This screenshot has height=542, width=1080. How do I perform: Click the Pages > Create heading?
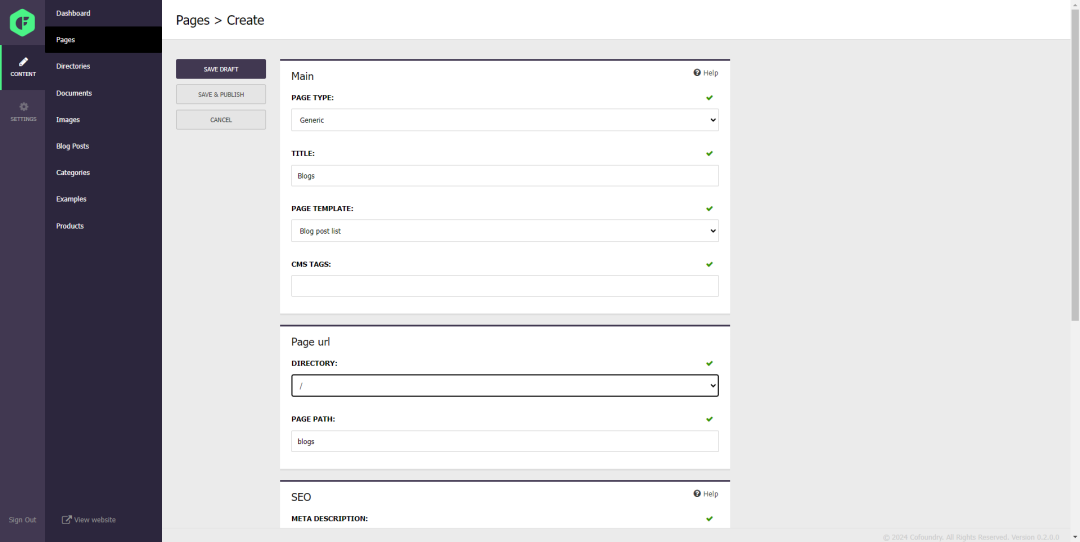(x=220, y=21)
